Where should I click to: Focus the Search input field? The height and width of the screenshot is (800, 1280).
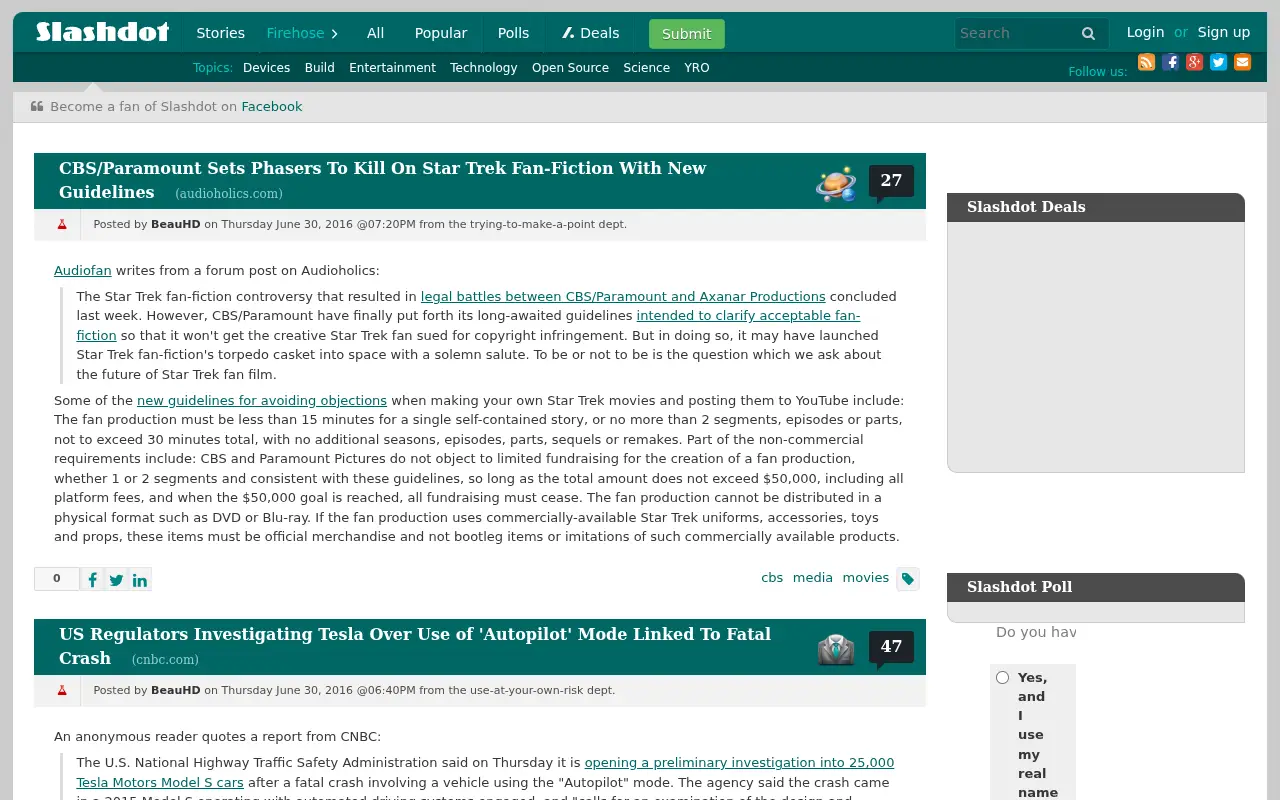click(1015, 33)
